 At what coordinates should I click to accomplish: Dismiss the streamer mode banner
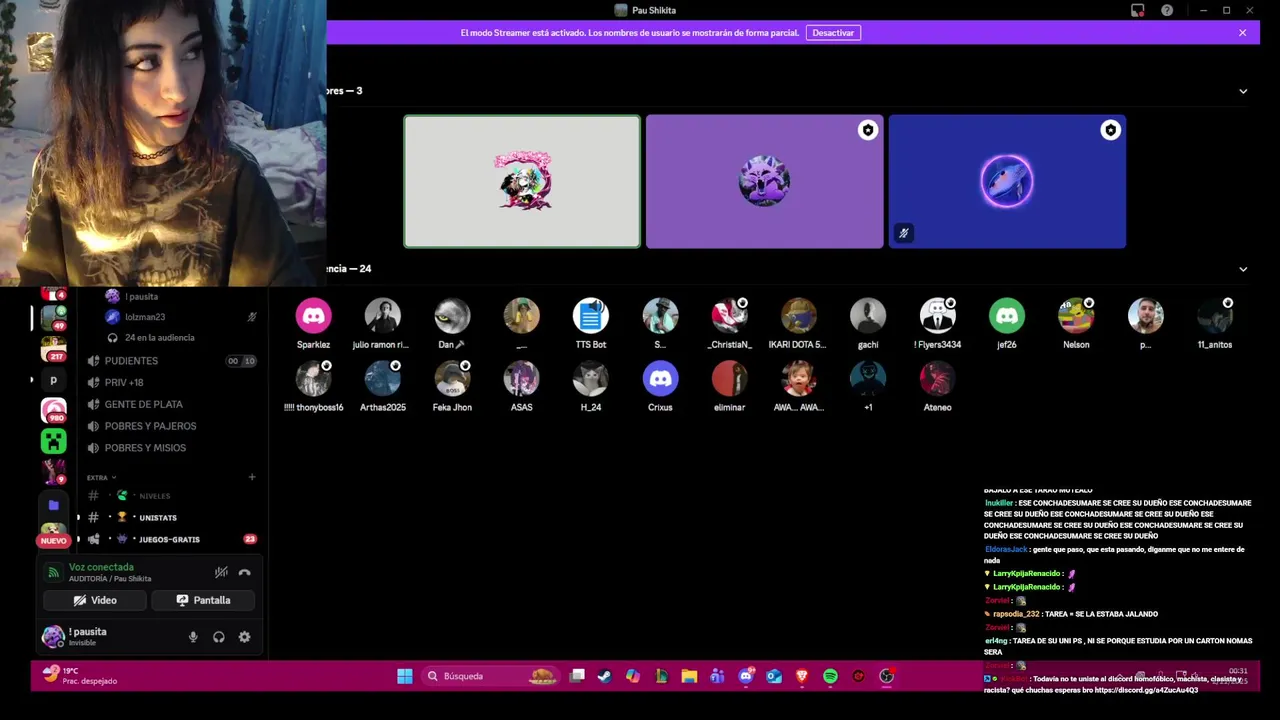[x=1242, y=33]
